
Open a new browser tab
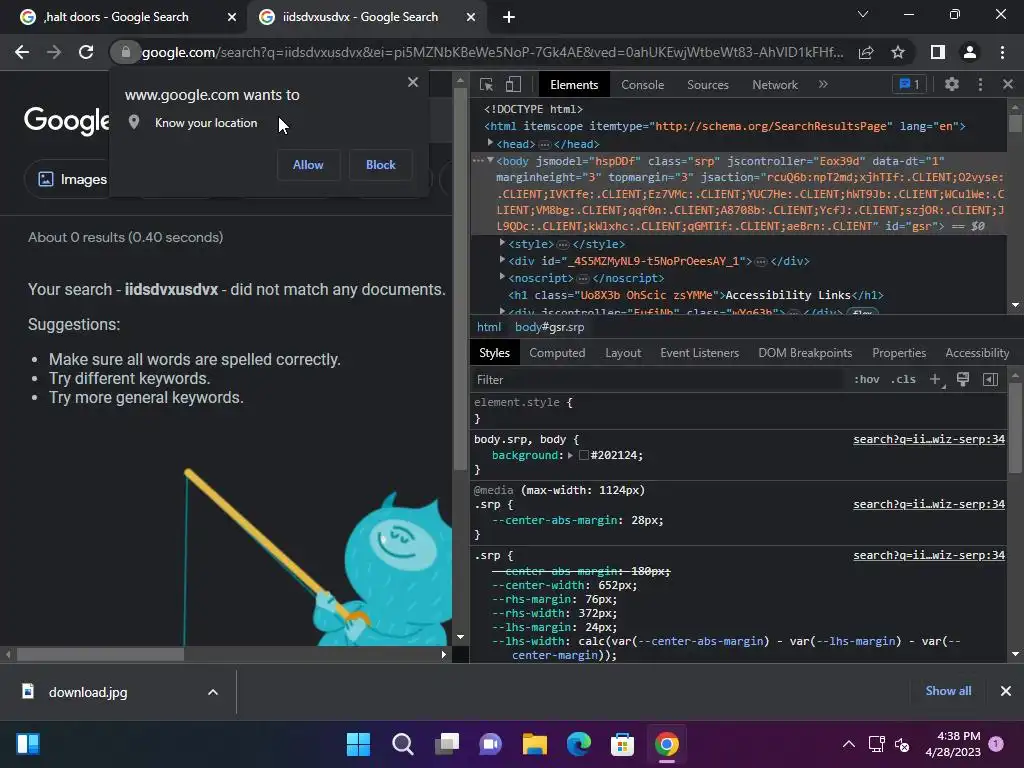click(x=509, y=18)
